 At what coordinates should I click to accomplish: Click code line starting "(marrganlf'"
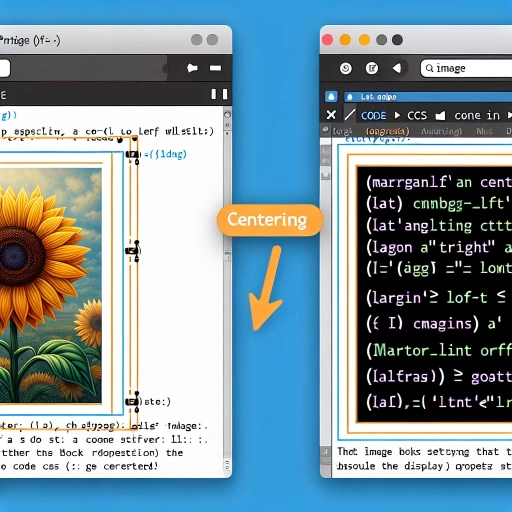[439, 182]
